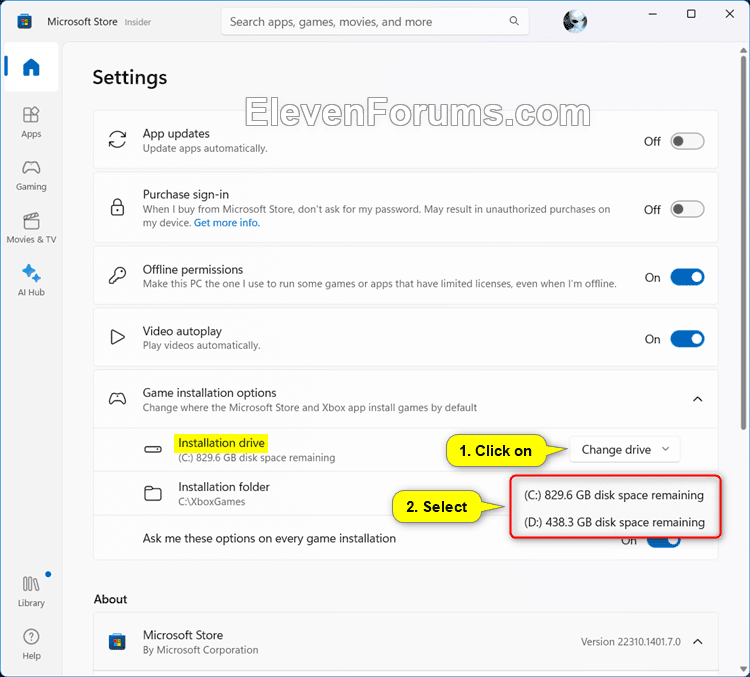Screen dimensions: 750x677
Task: Select the (C:) 829.6 GB drive option
Action: (x=614, y=495)
